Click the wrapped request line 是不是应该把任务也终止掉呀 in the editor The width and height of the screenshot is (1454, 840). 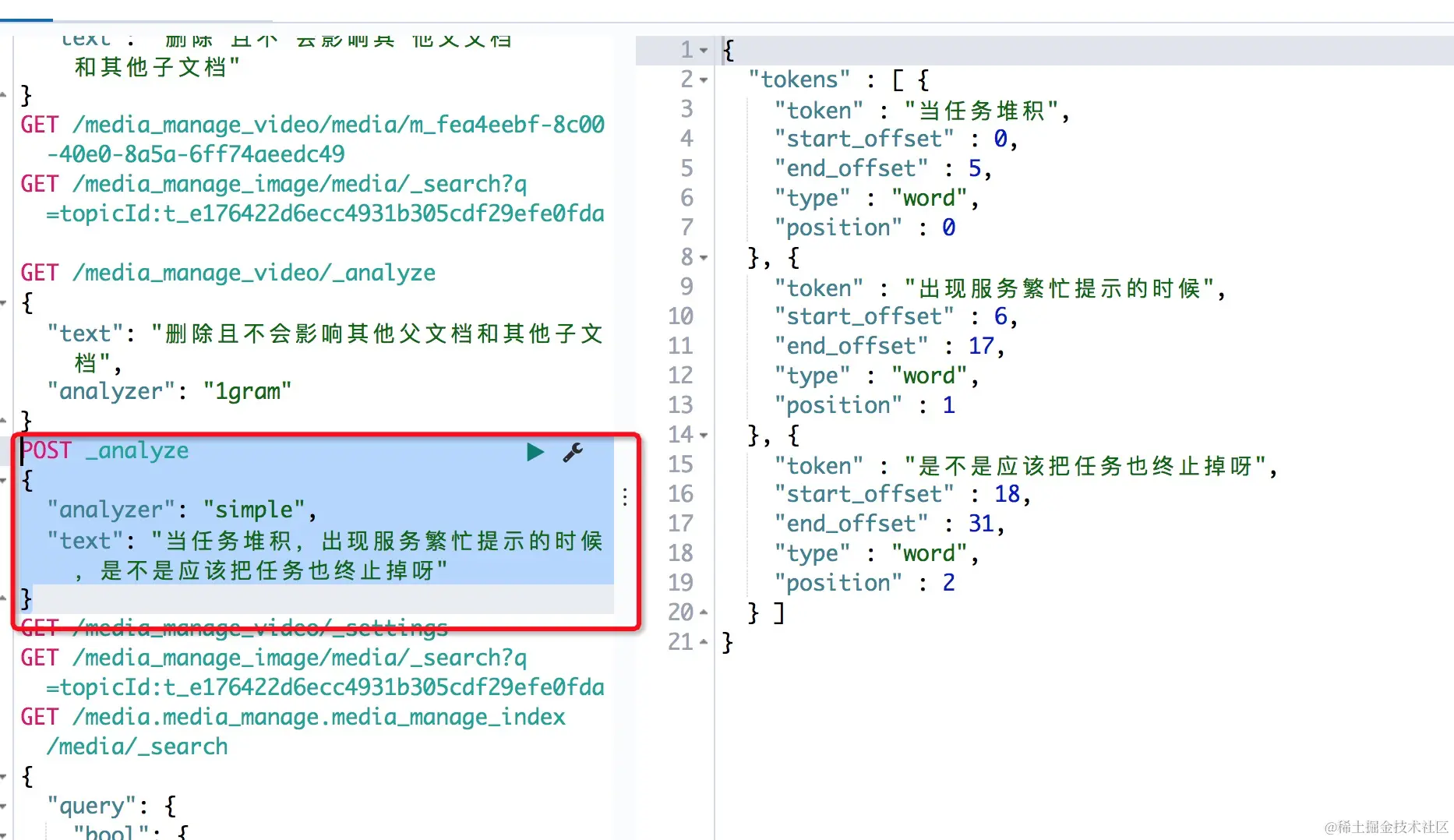pos(261,570)
